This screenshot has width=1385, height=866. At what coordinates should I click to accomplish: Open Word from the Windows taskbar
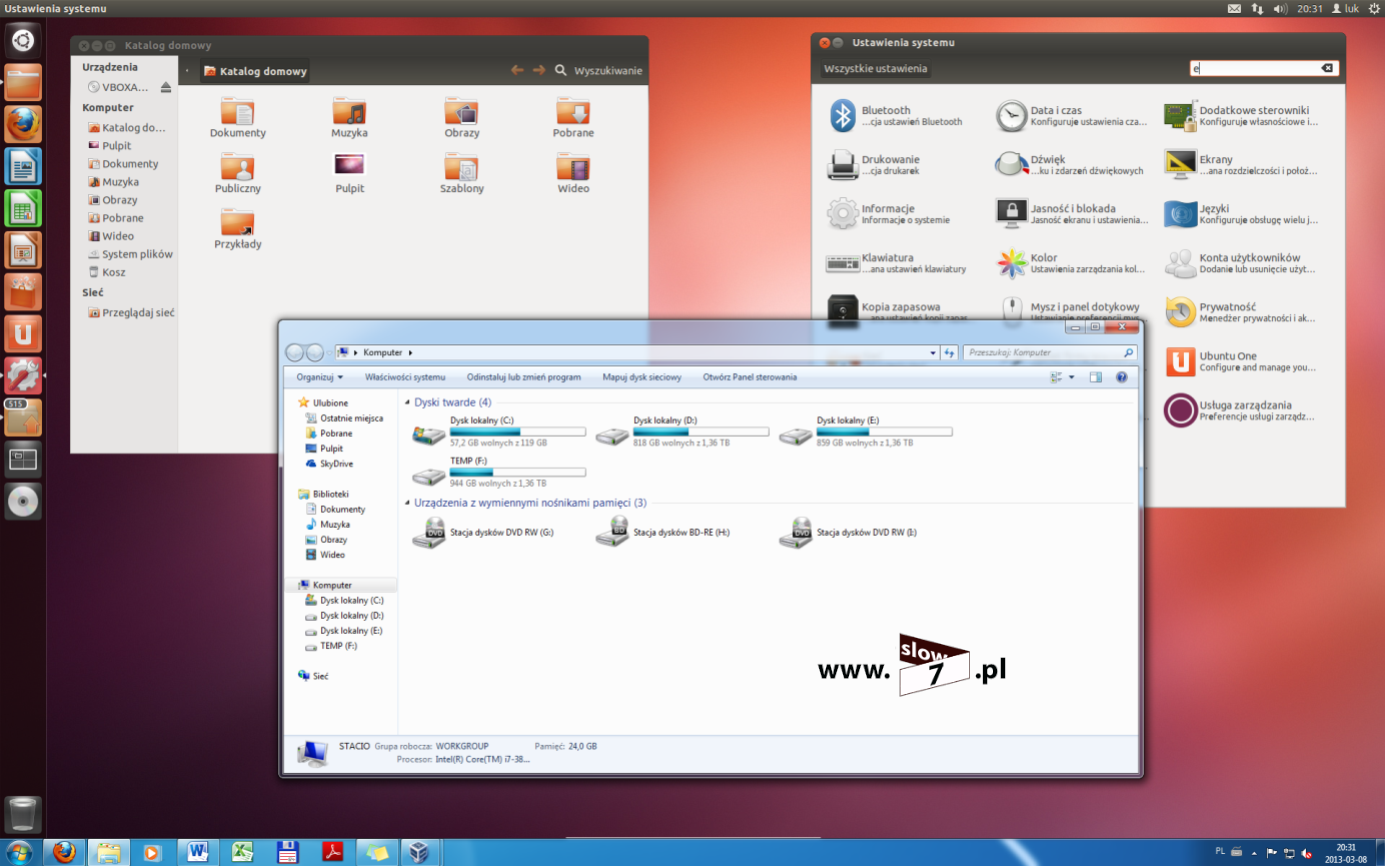pos(198,852)
